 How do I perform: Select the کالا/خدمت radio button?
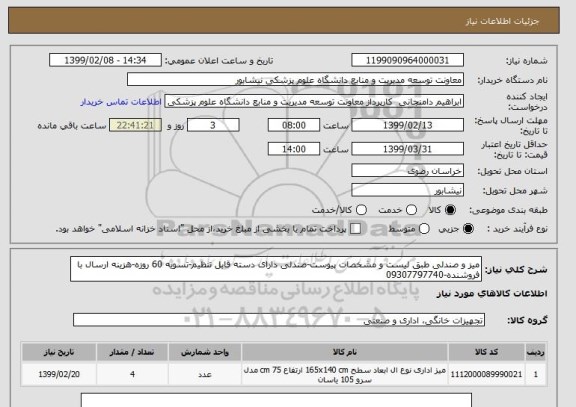tap(361, 210)
